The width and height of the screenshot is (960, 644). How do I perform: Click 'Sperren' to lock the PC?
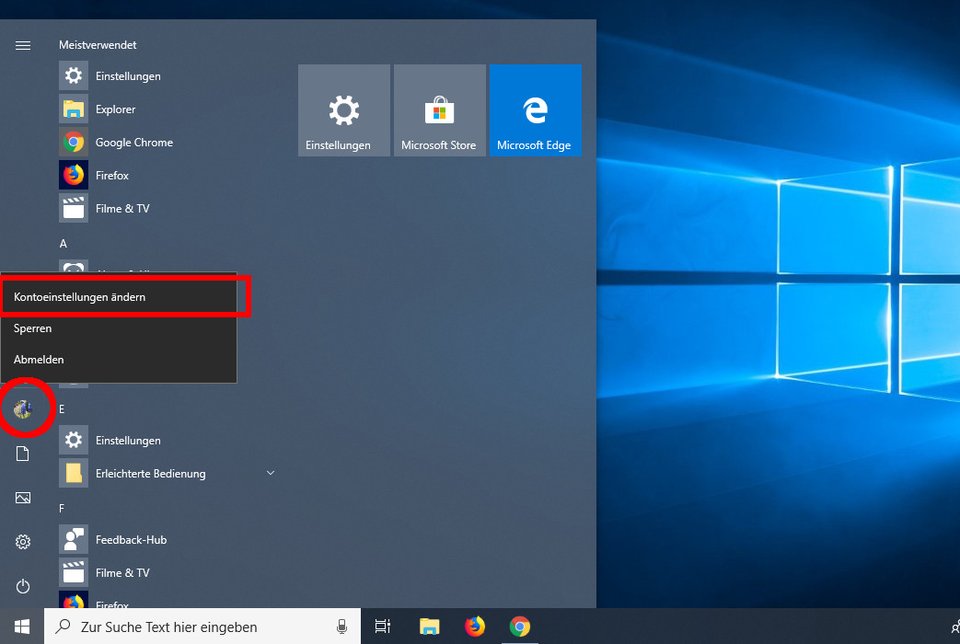tap(32, 328)
